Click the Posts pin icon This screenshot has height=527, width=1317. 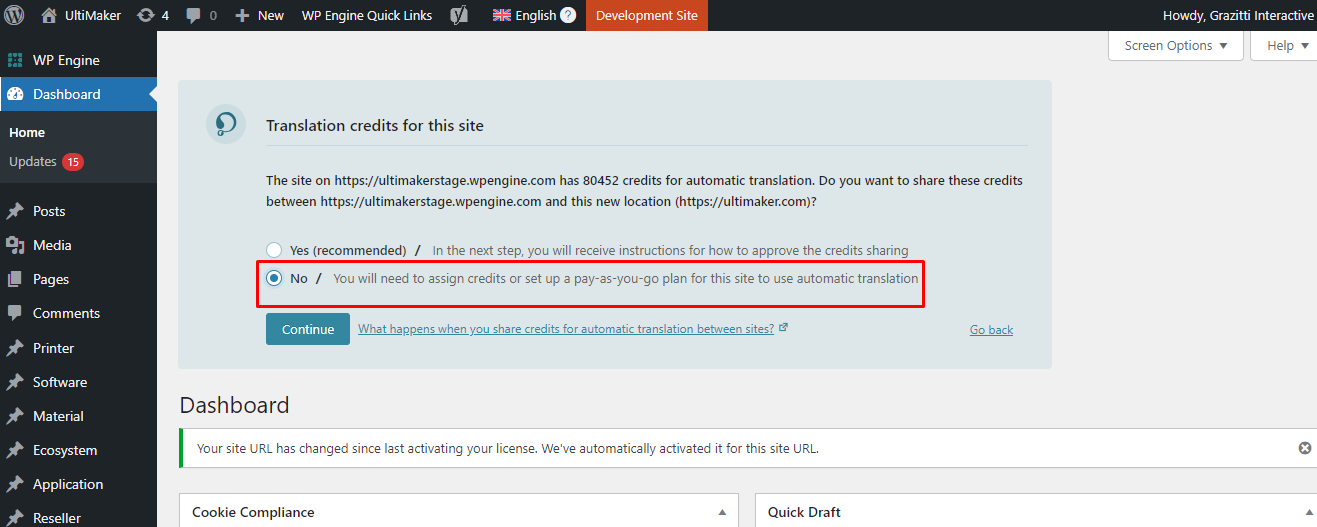pyautogui.click(x=15, y=211)
